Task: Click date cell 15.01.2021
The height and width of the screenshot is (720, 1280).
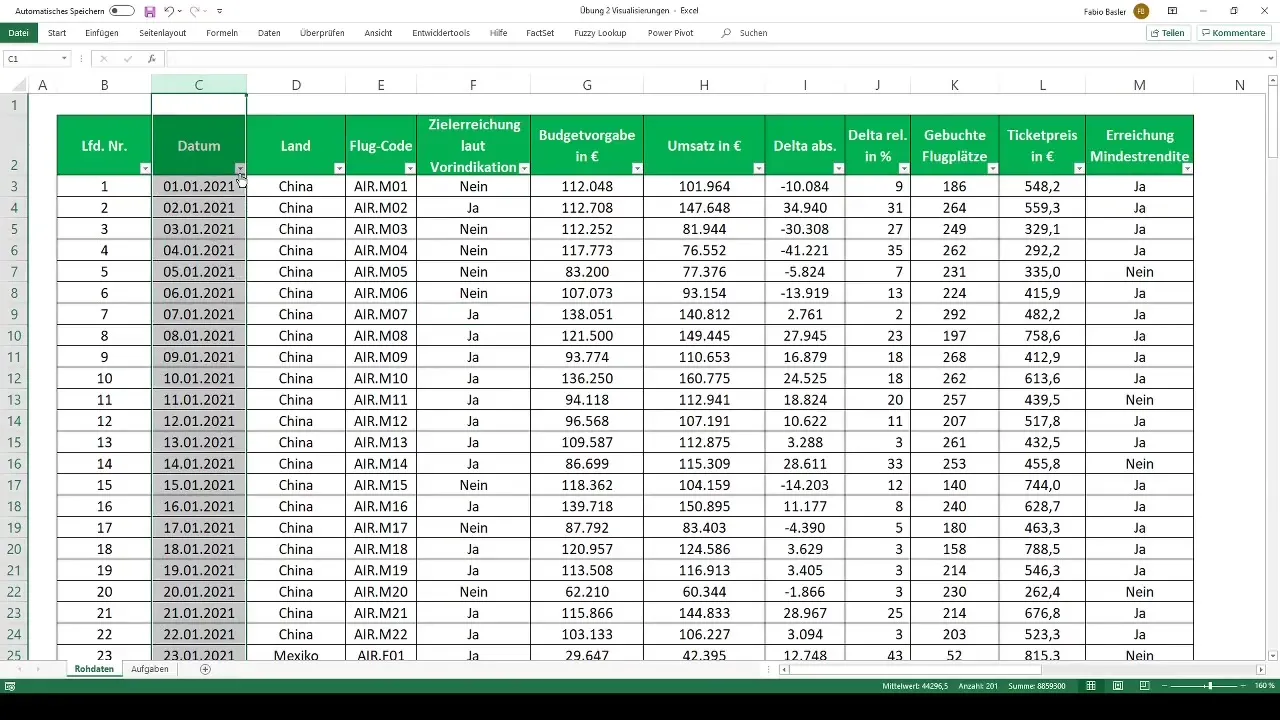Action: pos(199,485)
